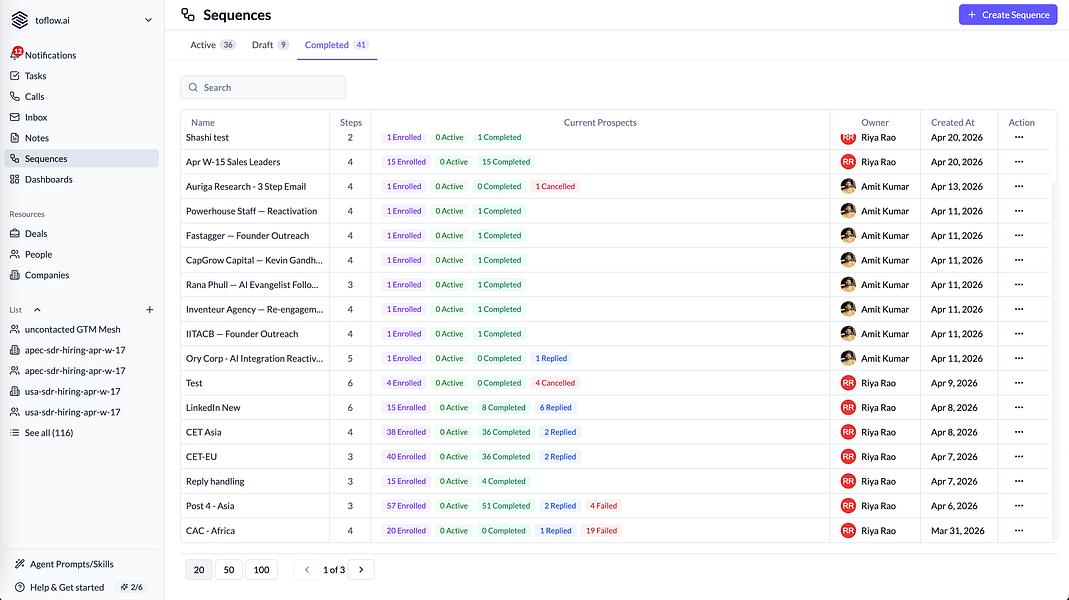1069x600 pixels.
Task: Click the Created At column header
Action: (952, 123)
